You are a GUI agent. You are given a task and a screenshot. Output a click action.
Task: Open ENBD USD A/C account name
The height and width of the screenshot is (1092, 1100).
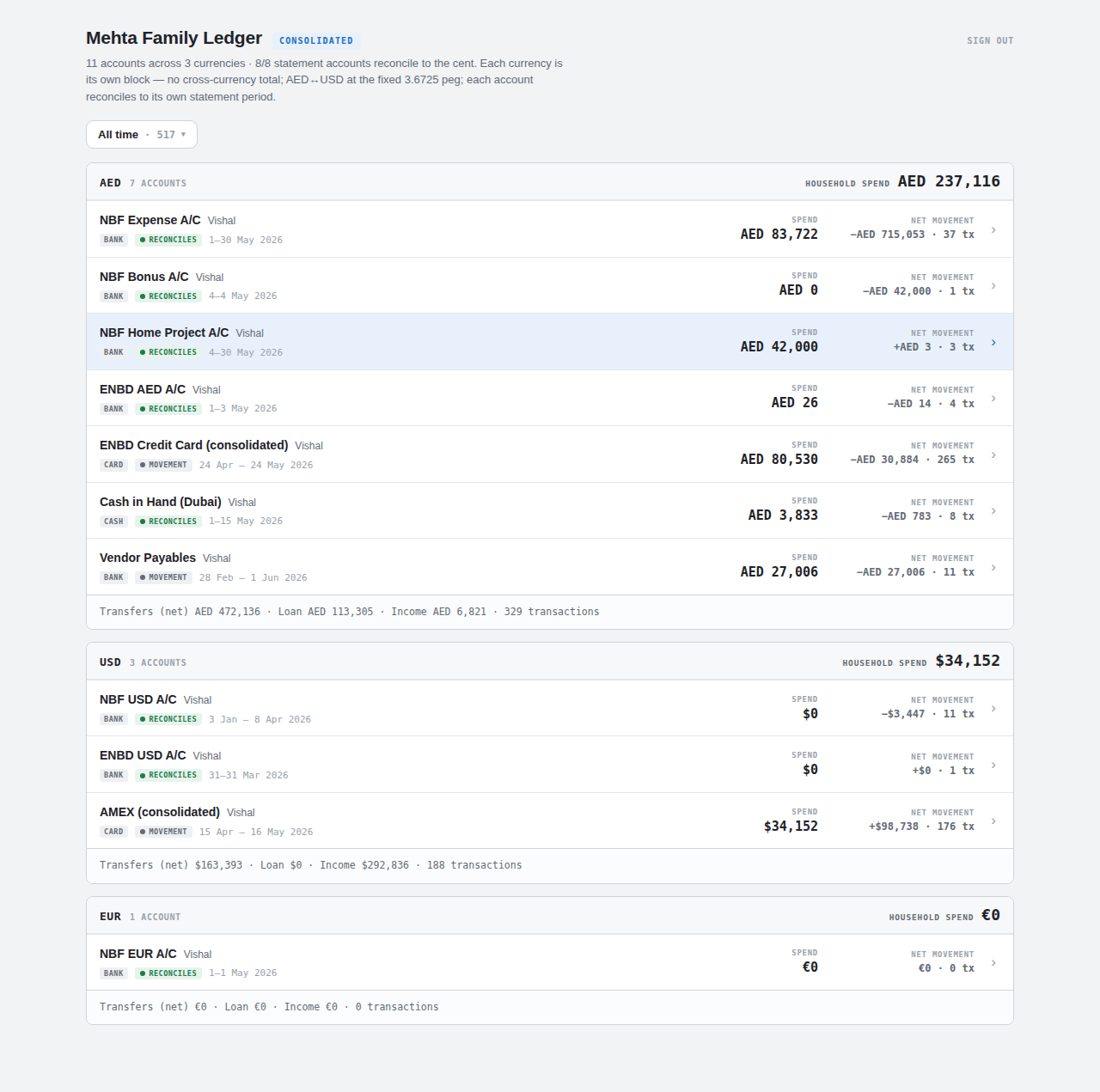click(143, 755)
